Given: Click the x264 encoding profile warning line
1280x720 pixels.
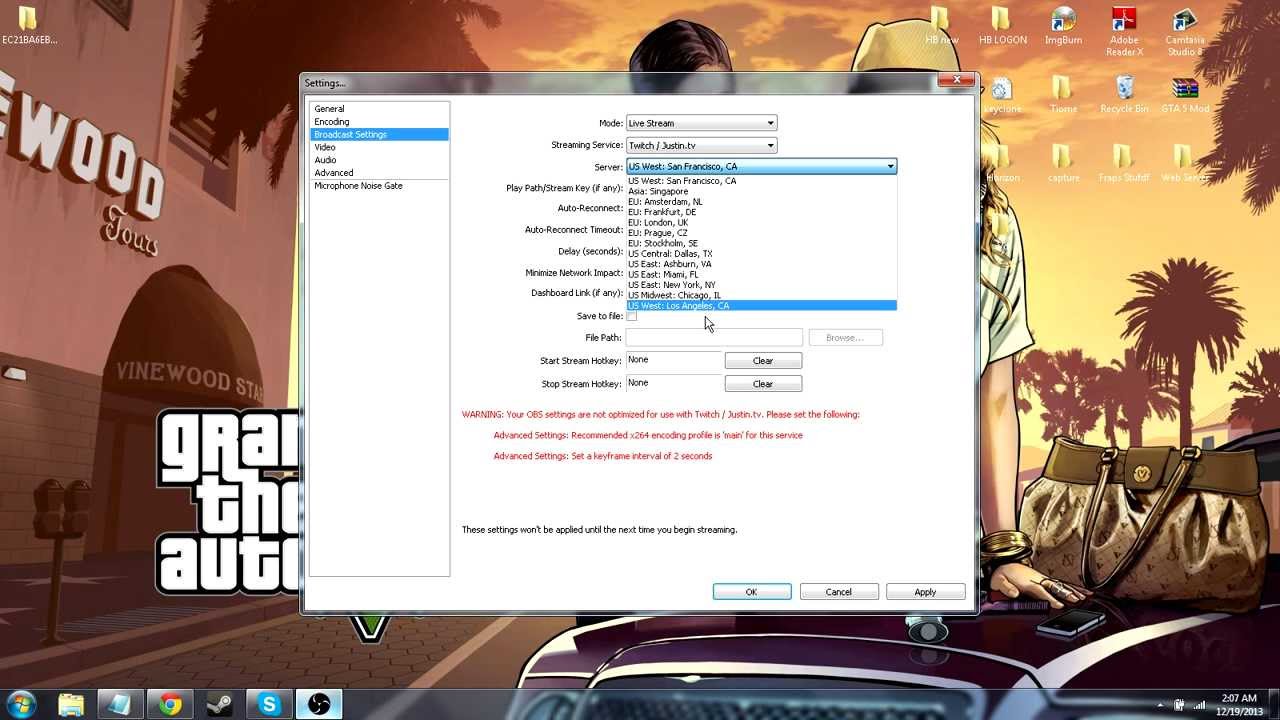Looking at the screenshot, I should pos(648,436).
